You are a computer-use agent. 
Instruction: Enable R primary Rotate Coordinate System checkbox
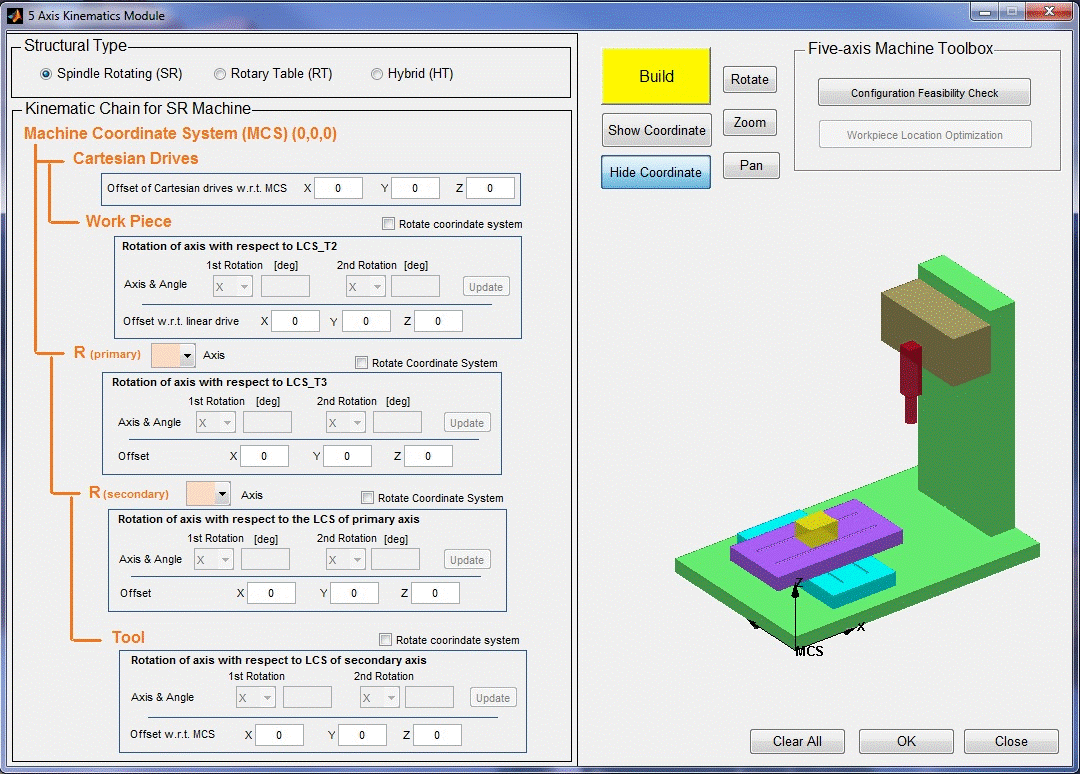[x=362, y=362]
